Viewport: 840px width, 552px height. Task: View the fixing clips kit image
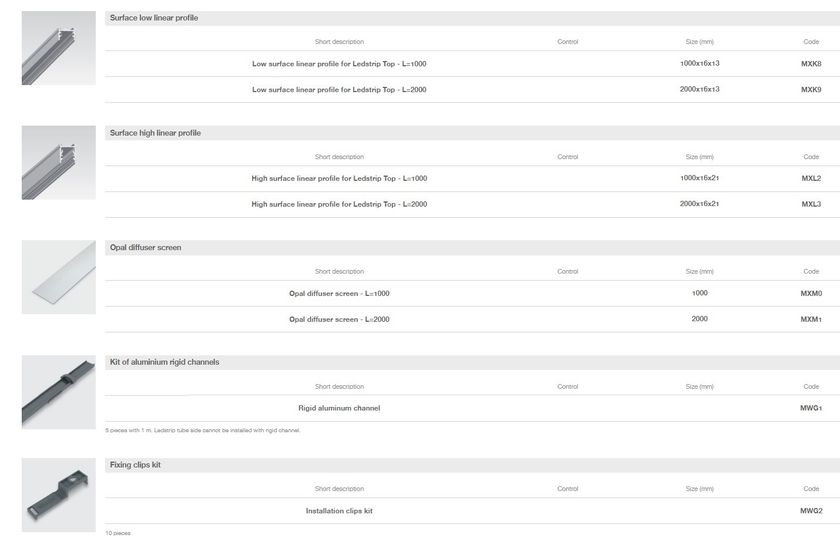(x=59, y=495)
